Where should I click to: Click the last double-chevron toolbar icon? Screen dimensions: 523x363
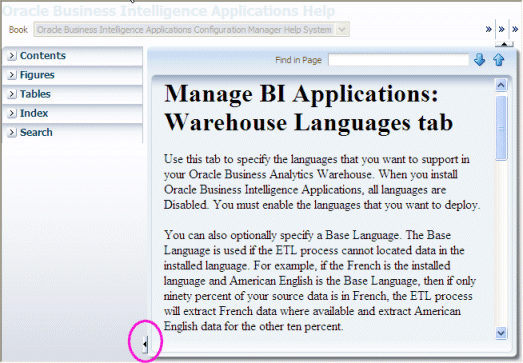pyautogui.click(x=515, y=29)
